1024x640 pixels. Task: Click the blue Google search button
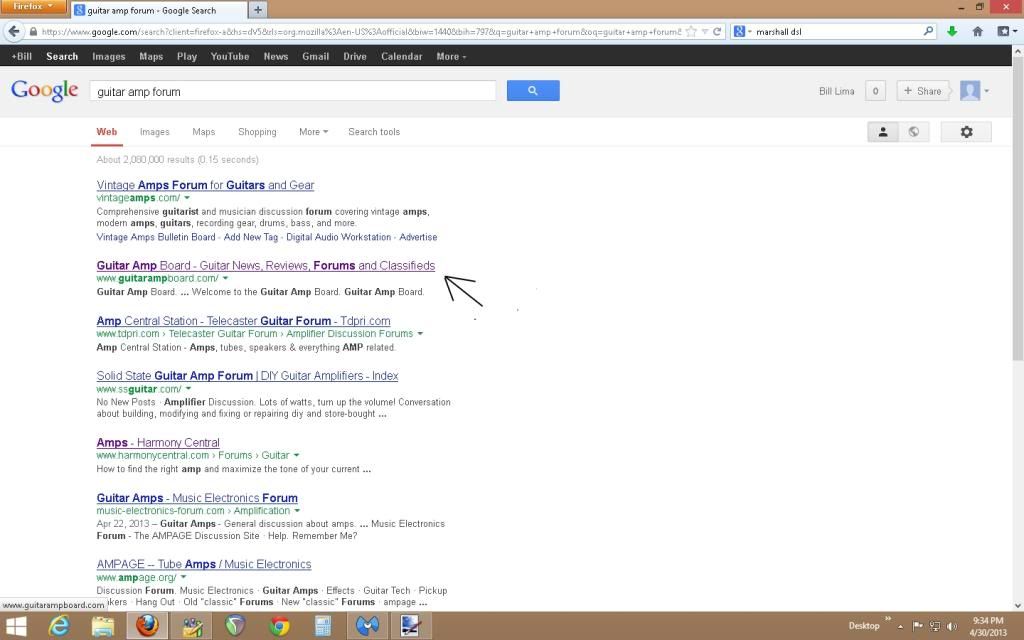(533, 91)
